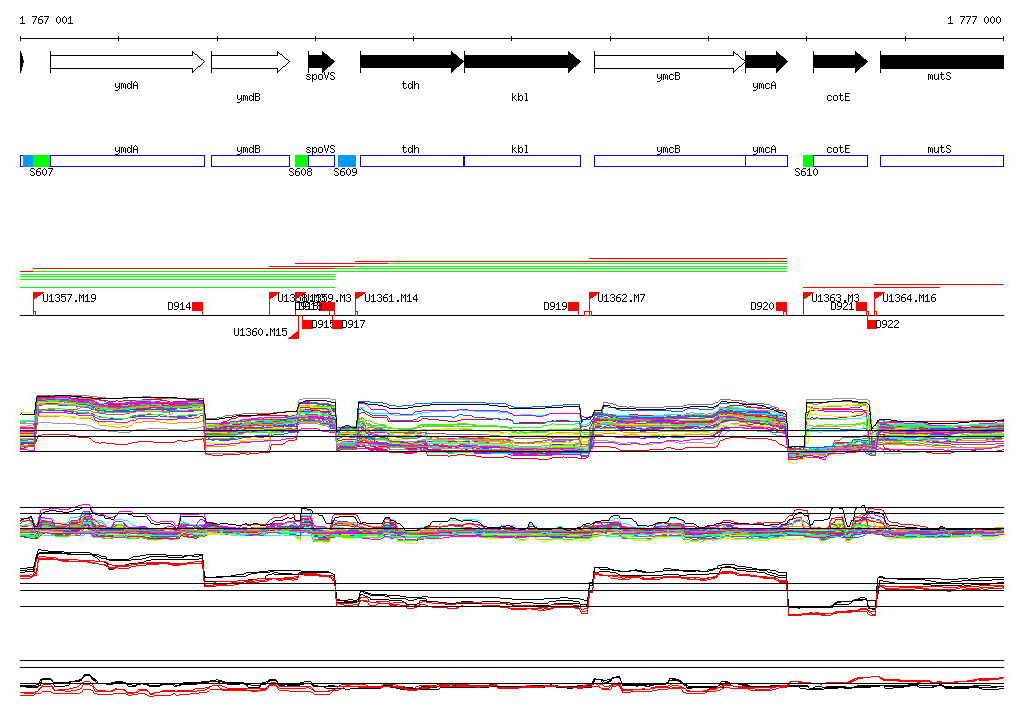Click the blue S609 segment box

coord(347,161)
